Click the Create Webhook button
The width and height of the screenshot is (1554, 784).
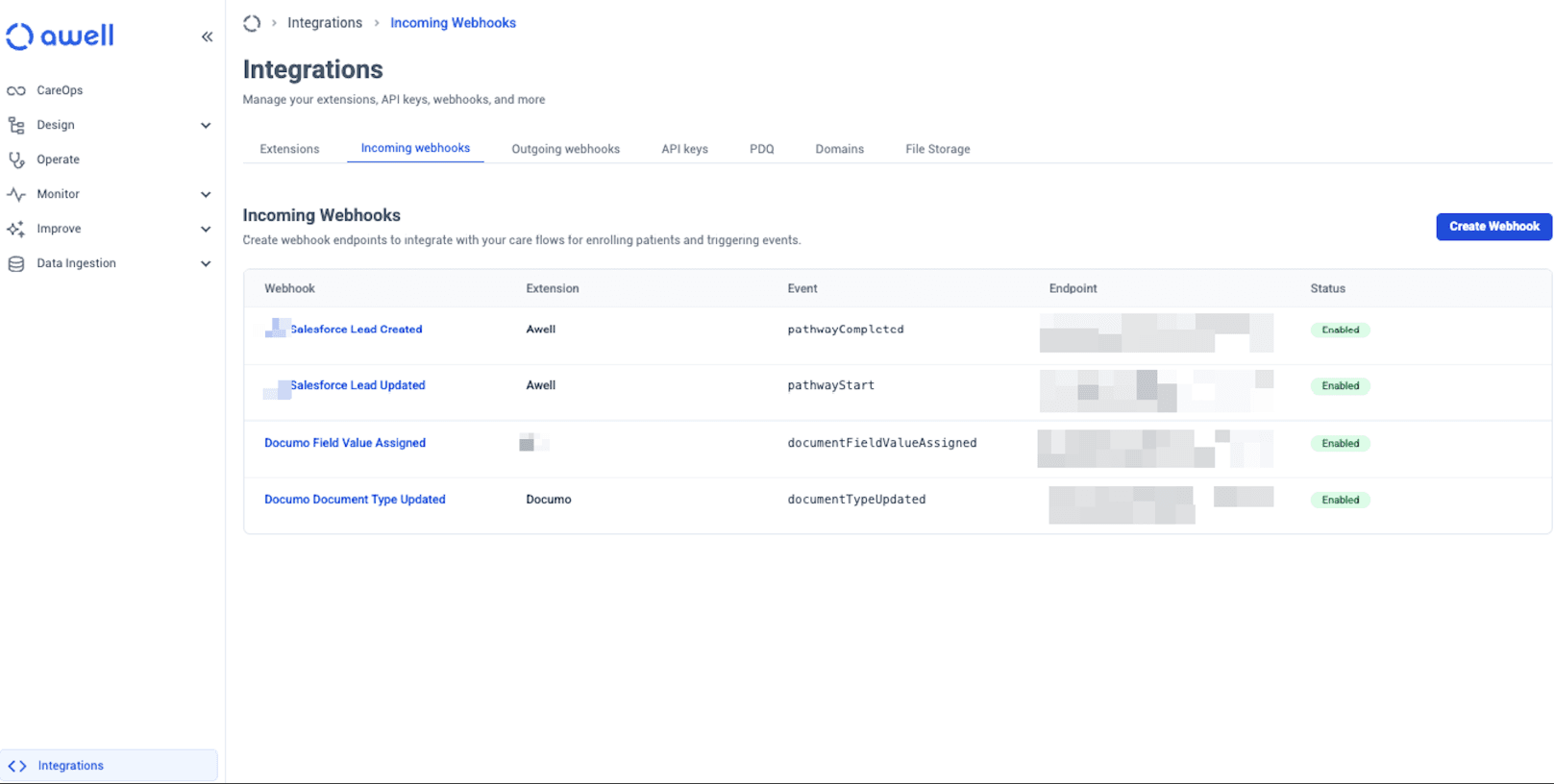[x=1494, y=227]
